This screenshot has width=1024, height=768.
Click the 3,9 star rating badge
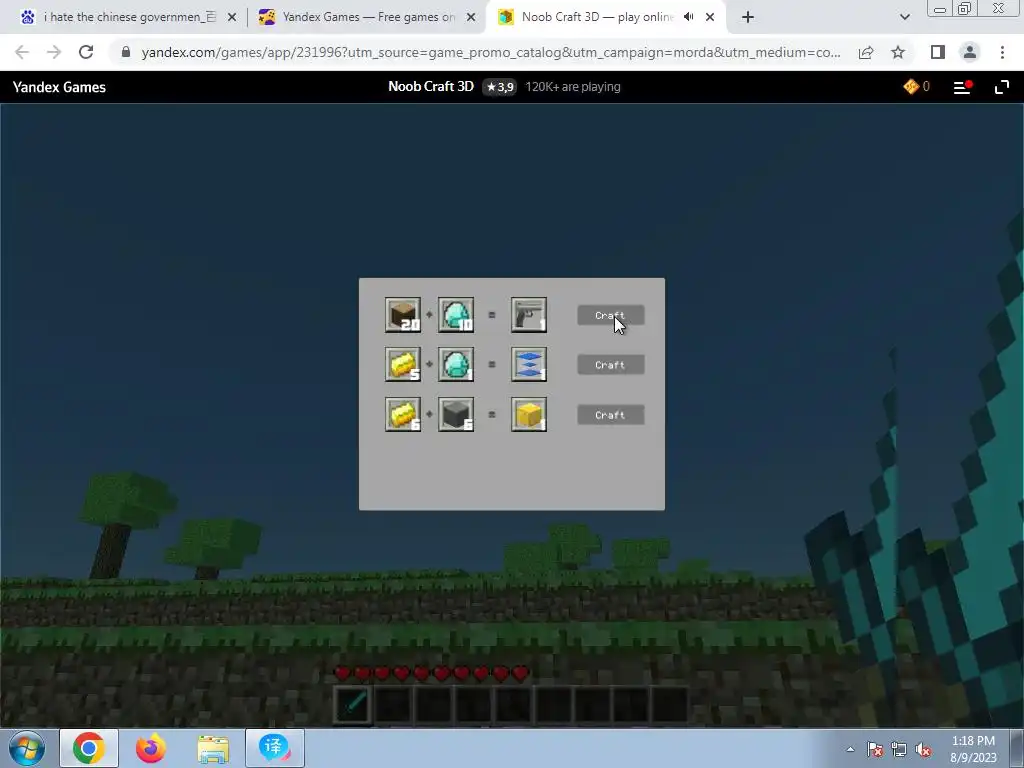(x=500, y=87)
